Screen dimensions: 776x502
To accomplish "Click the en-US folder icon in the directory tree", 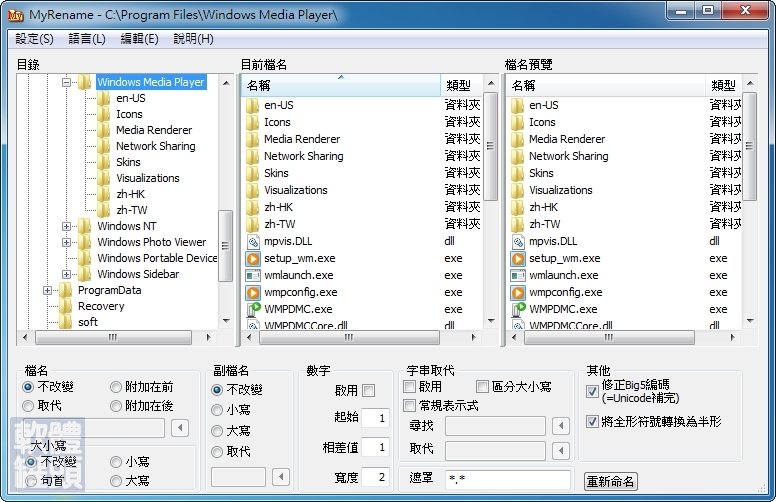I will coord(104,98).
